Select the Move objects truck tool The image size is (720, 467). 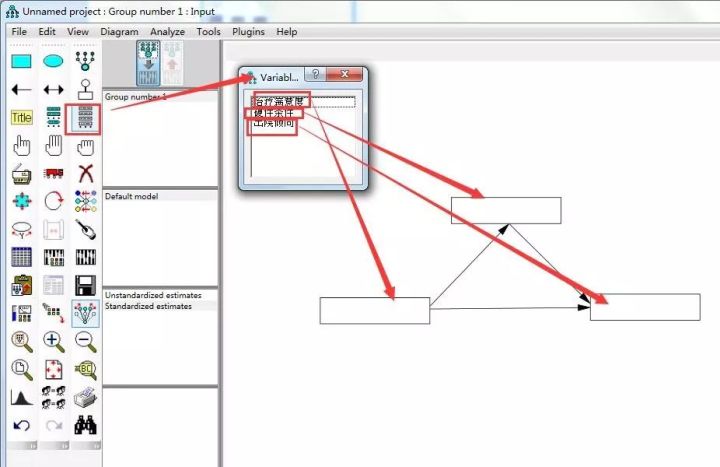(53, 173)
